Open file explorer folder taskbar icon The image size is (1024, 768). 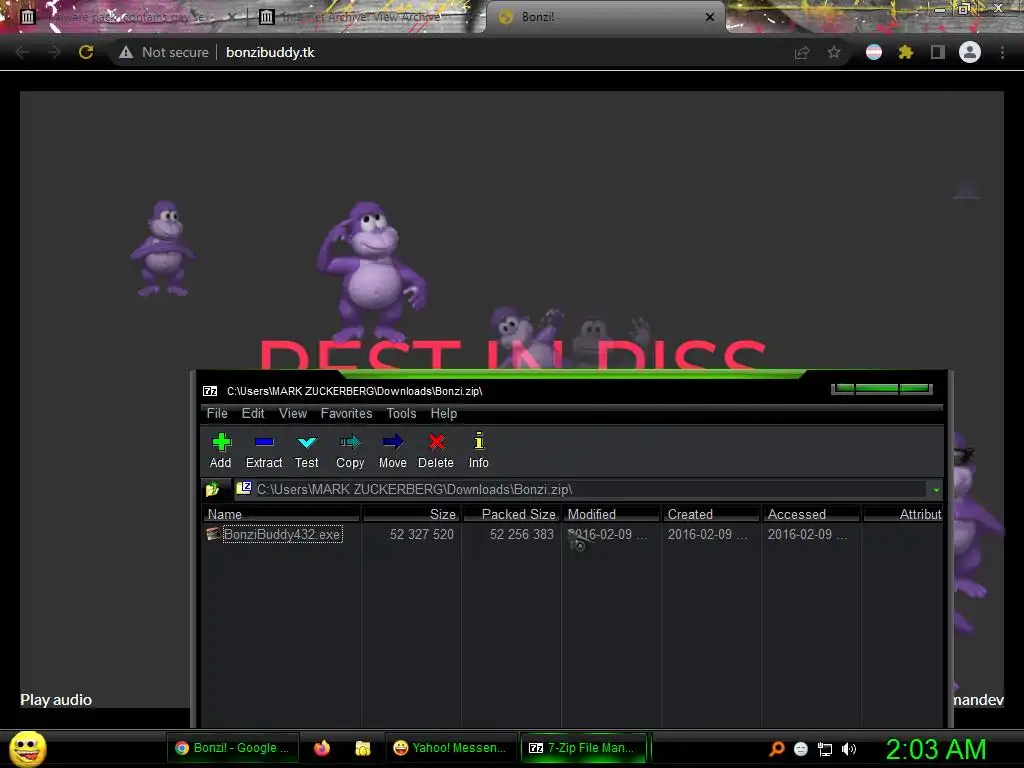pos(362,748)
